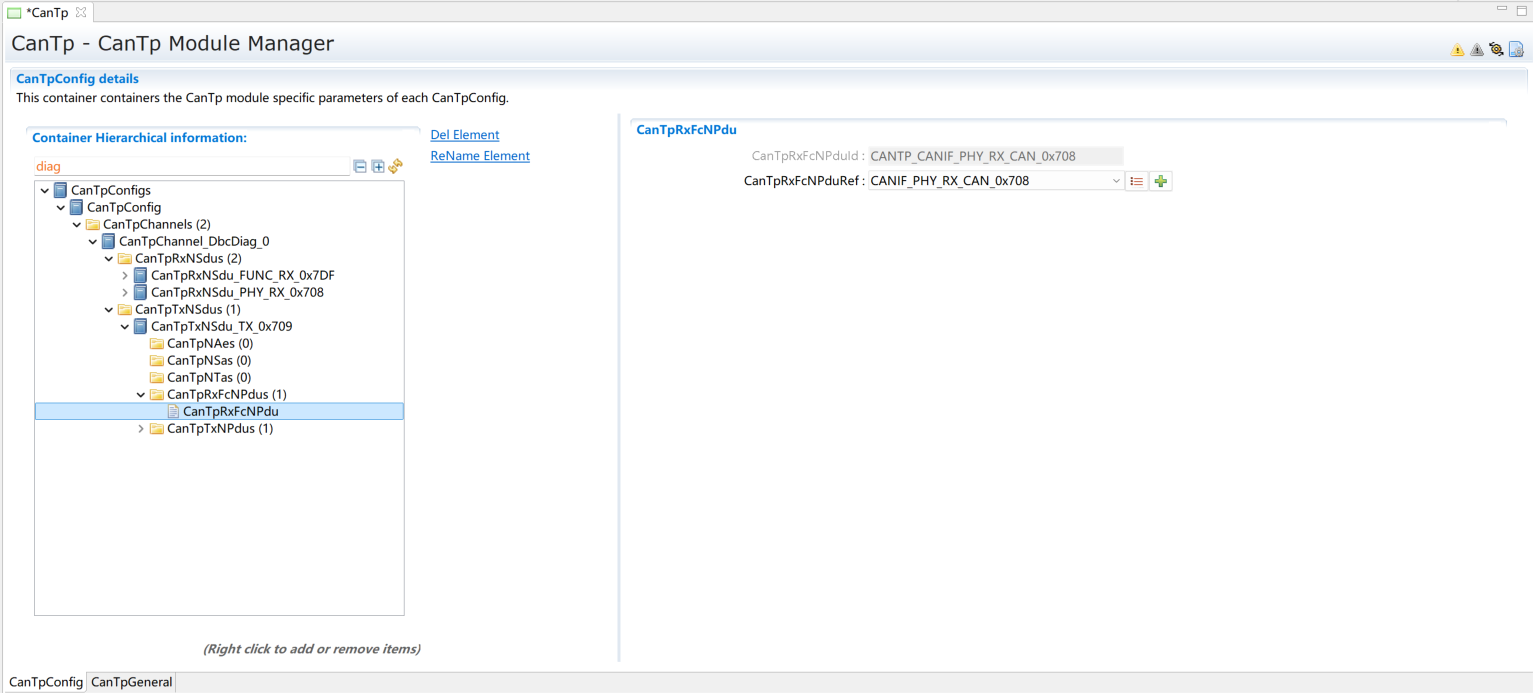Viewport: 1533px width, 693px height.
Task: Collapse the CanTpRxFcNPdus folder
Action: pyautogui.click(x=141, y=395)
